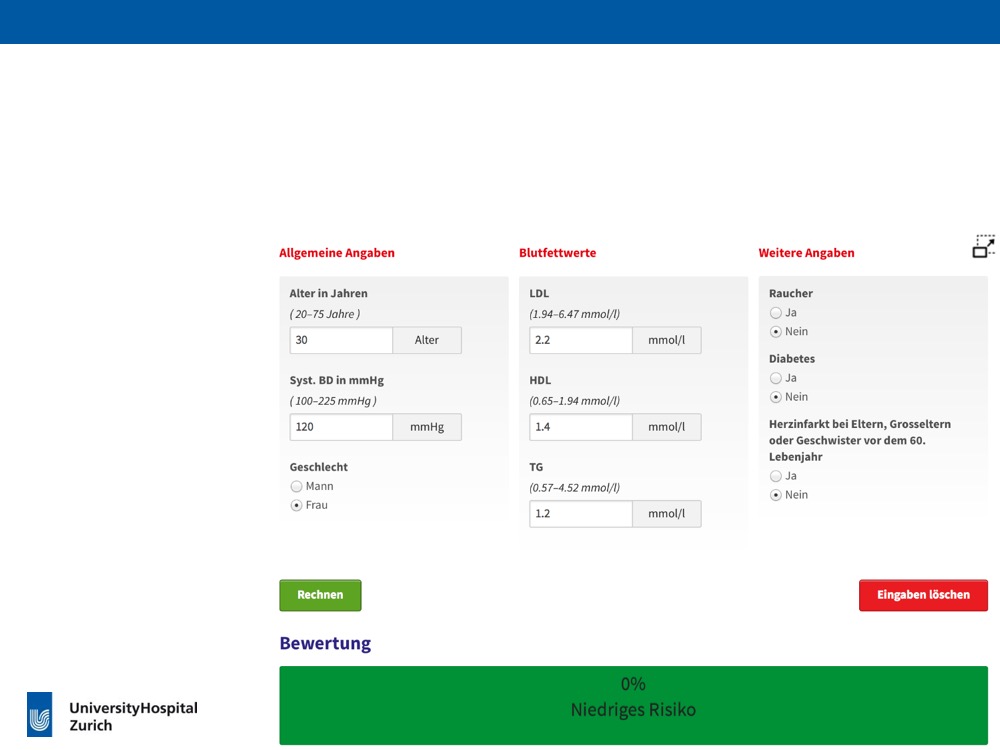Choose Frau under Geschlecht
The image size is (1000, 750).
click(x=296, y=505)
